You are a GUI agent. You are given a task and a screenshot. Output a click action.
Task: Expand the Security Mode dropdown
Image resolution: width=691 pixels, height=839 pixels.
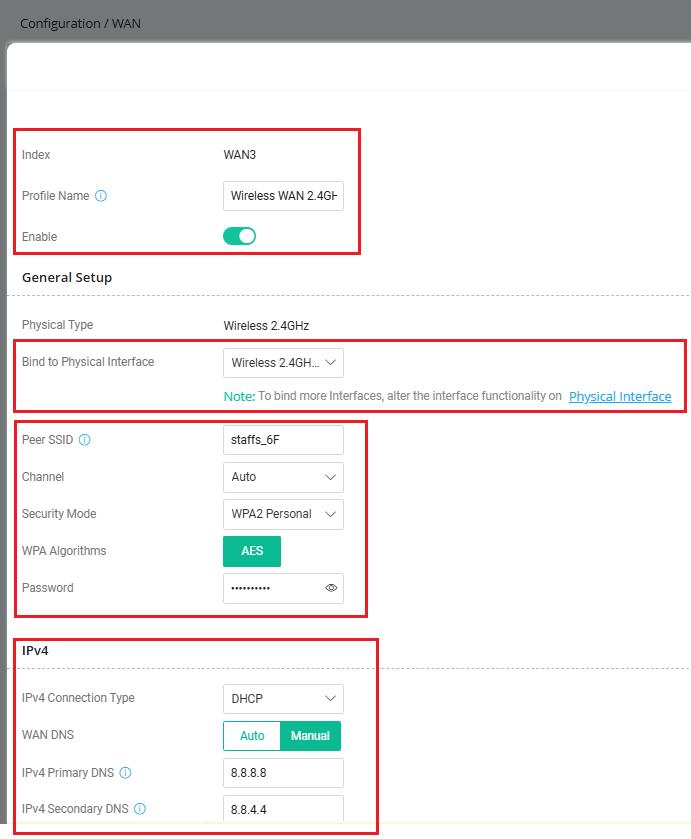tap(283, 514)
